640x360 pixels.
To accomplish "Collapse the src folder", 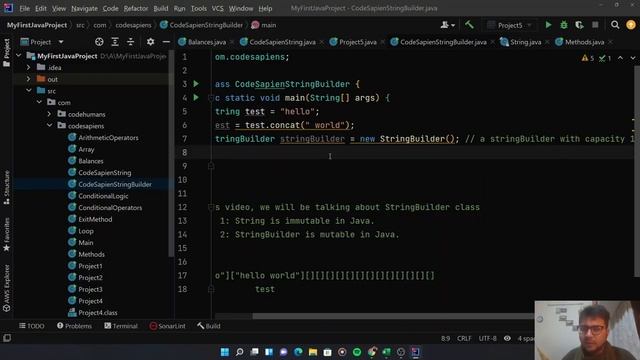I will pyautogui.click(x=29, y=91).
